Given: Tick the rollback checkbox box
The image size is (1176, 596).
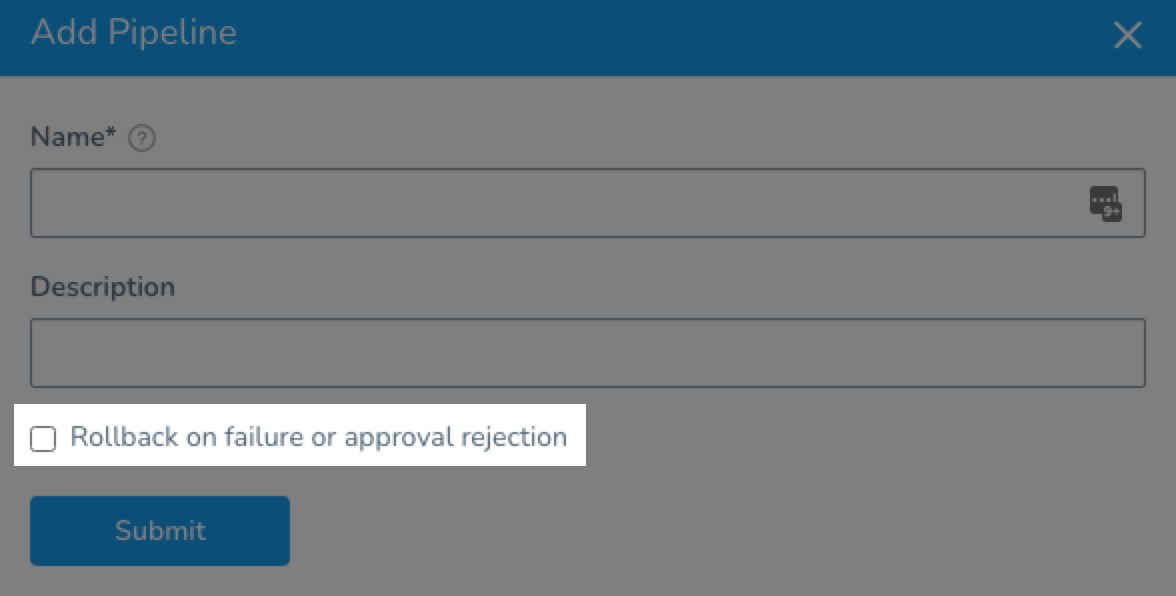Looking at the screenshot, I should coord(43,439).
